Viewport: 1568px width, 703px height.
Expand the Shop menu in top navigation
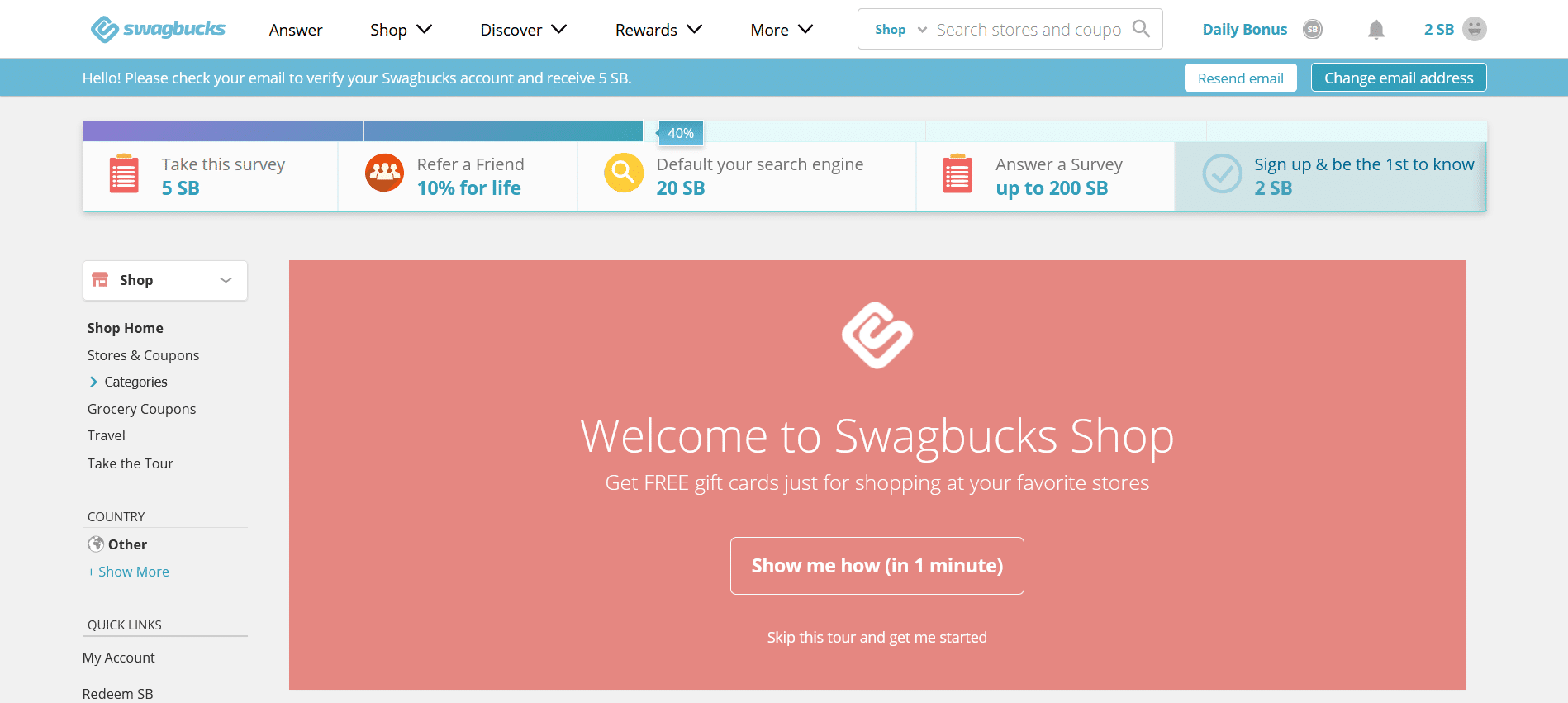pyautogui.click(x=402, y=30)
